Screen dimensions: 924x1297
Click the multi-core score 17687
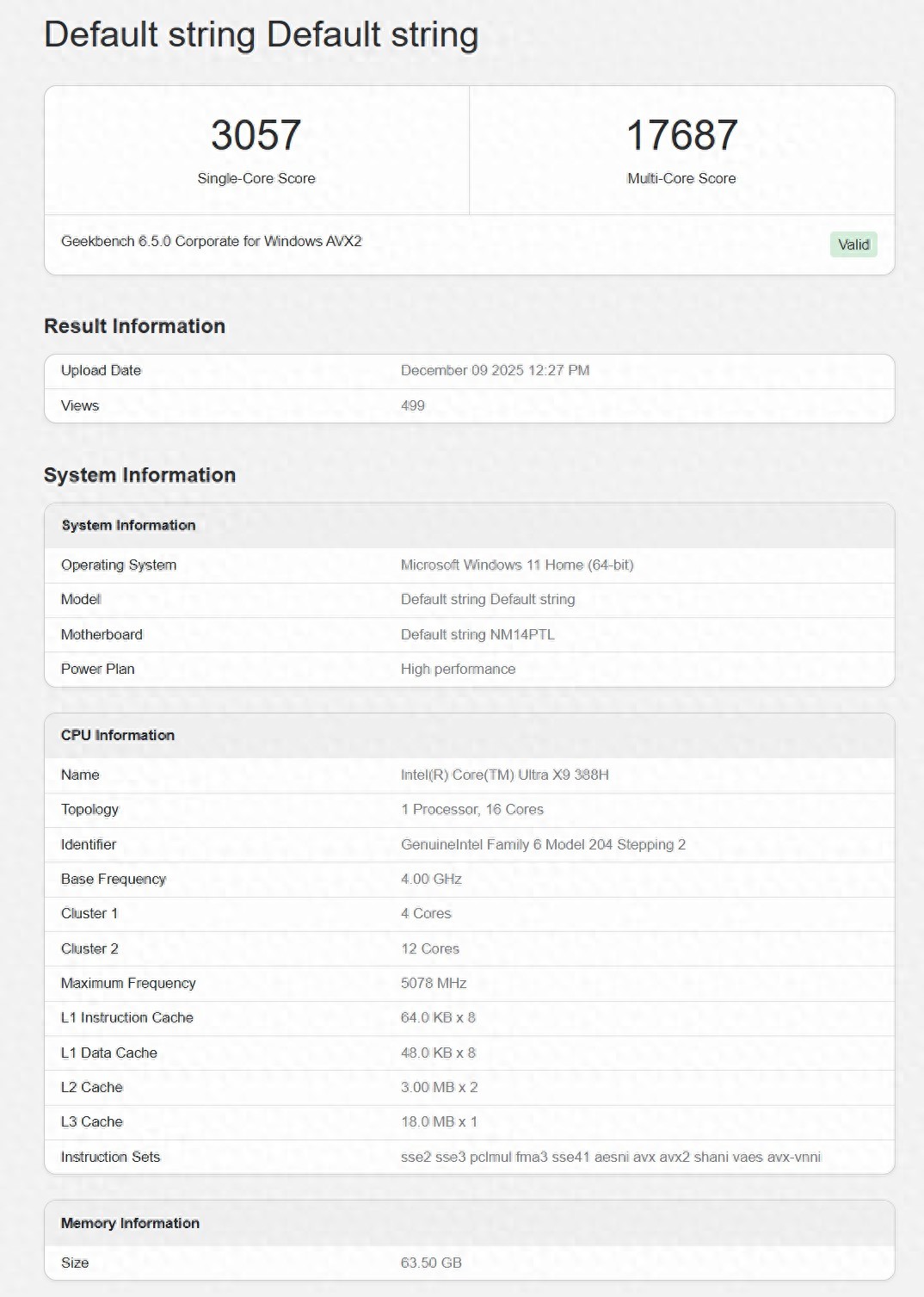[681, 136]
